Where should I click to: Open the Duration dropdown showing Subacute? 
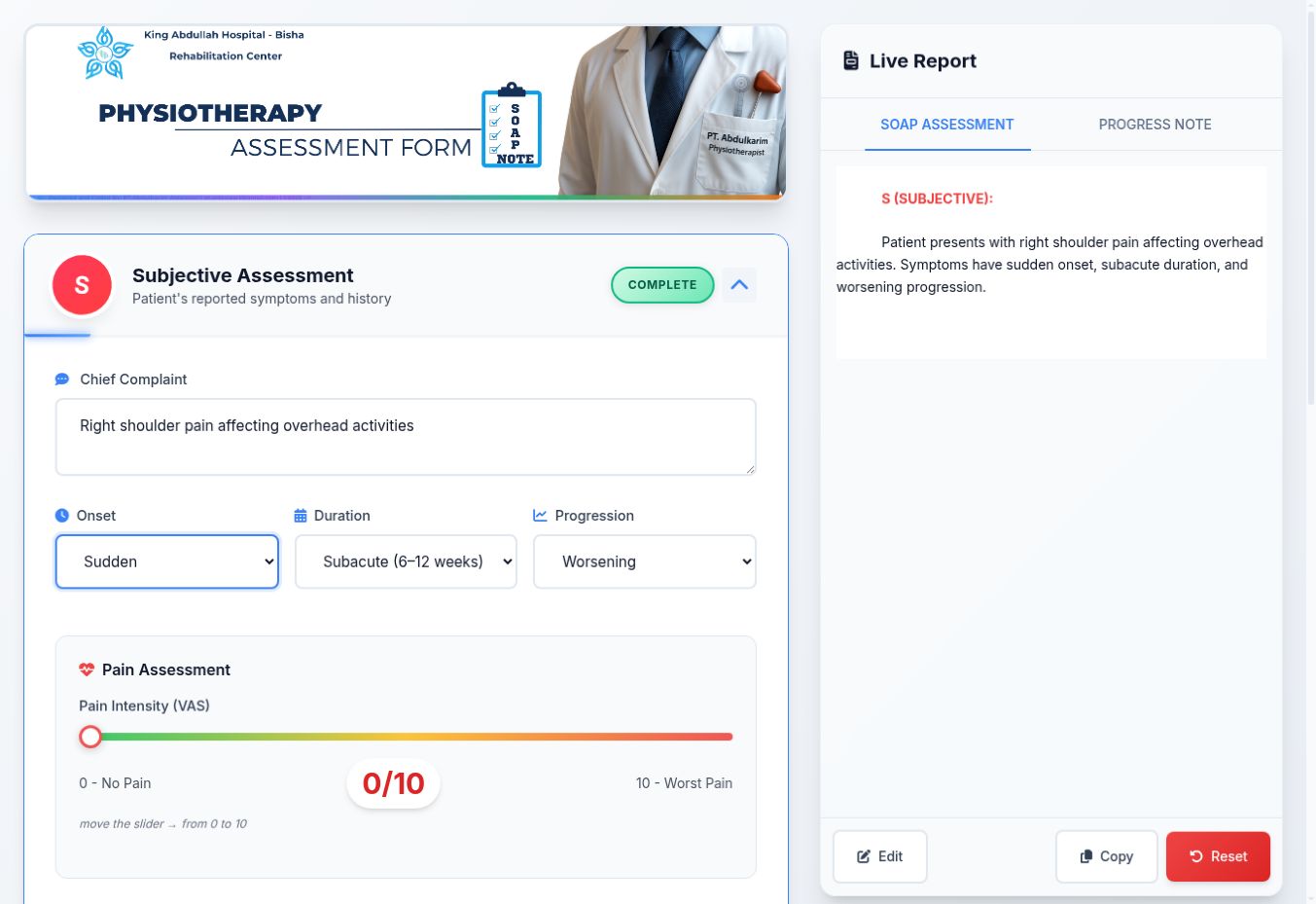coord(406,561)
